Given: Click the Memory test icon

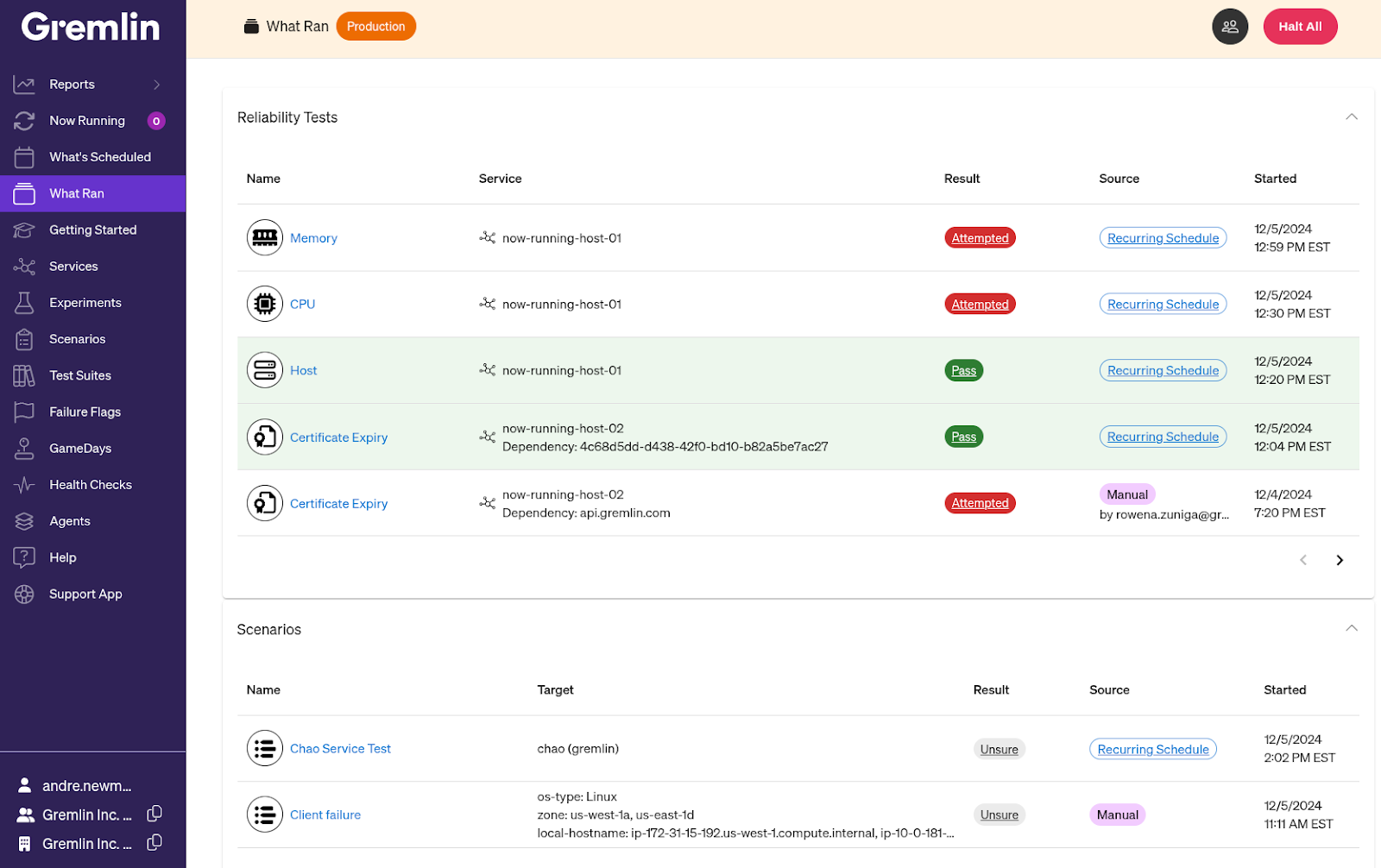Looking at the screenshot, I should click(x=265, y=238).
